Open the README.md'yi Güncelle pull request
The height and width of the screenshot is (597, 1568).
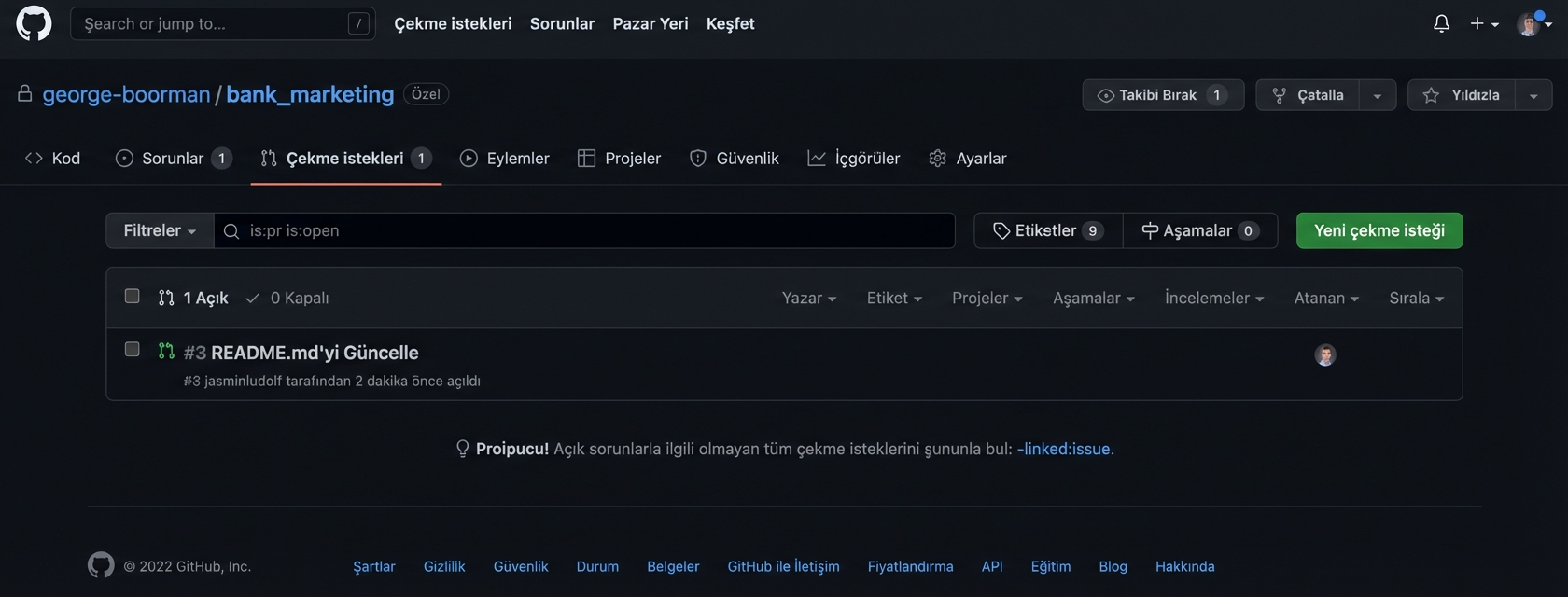click(315, 353)
